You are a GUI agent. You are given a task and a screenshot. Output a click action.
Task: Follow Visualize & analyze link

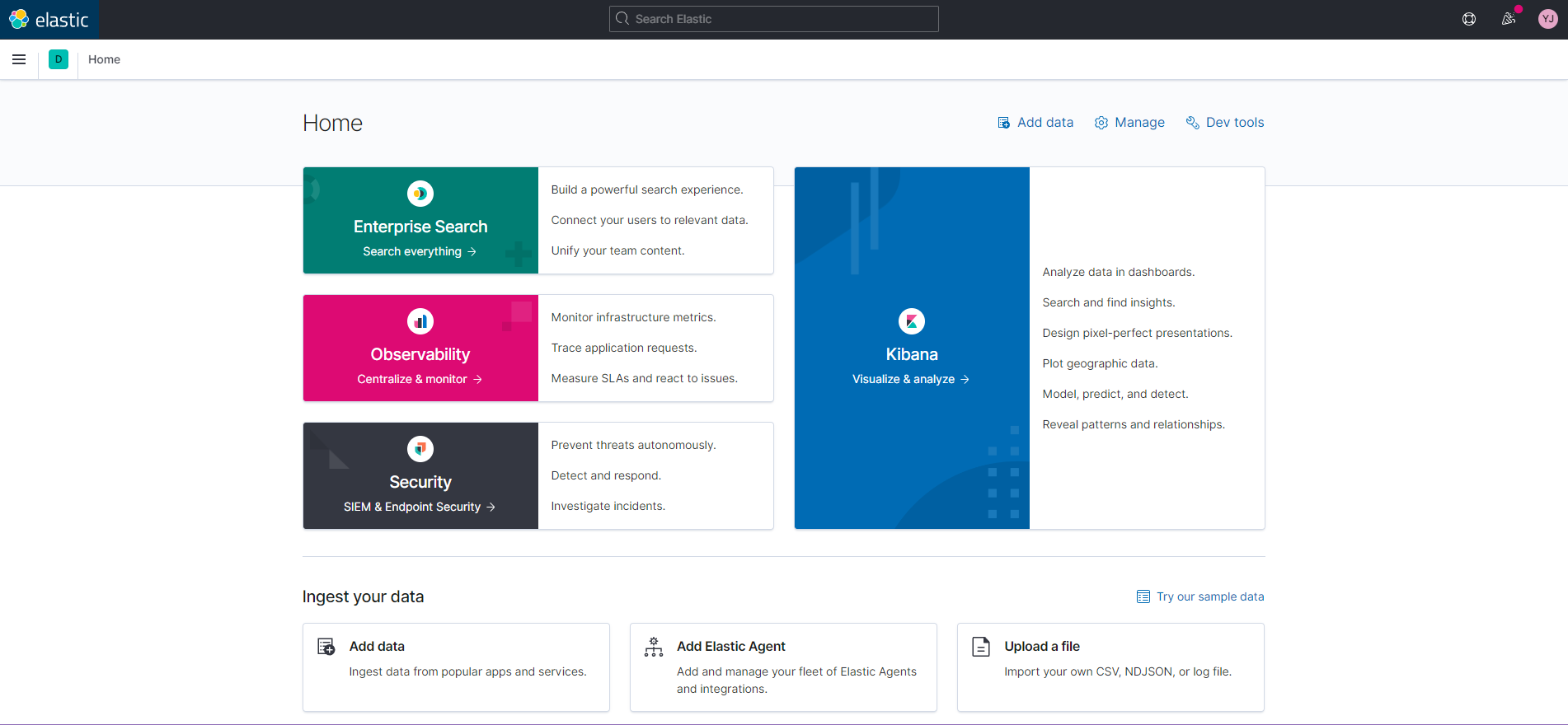pyautogui.click(x=911, y=379)
